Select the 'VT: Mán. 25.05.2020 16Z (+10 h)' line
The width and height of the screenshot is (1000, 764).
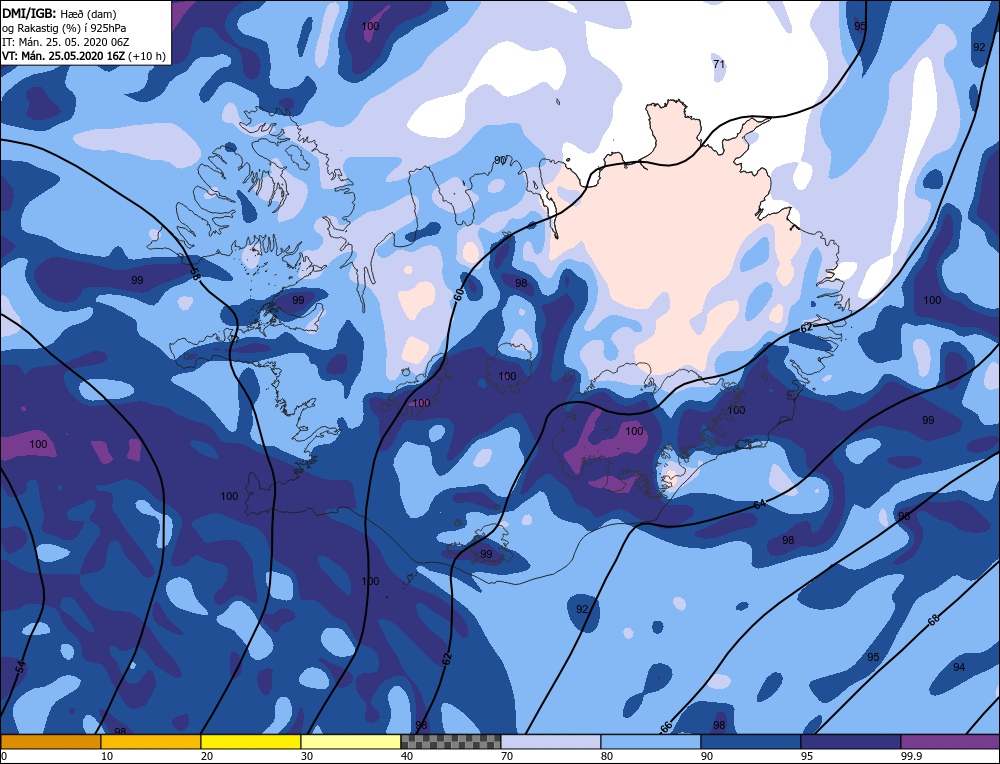point(84,56)
